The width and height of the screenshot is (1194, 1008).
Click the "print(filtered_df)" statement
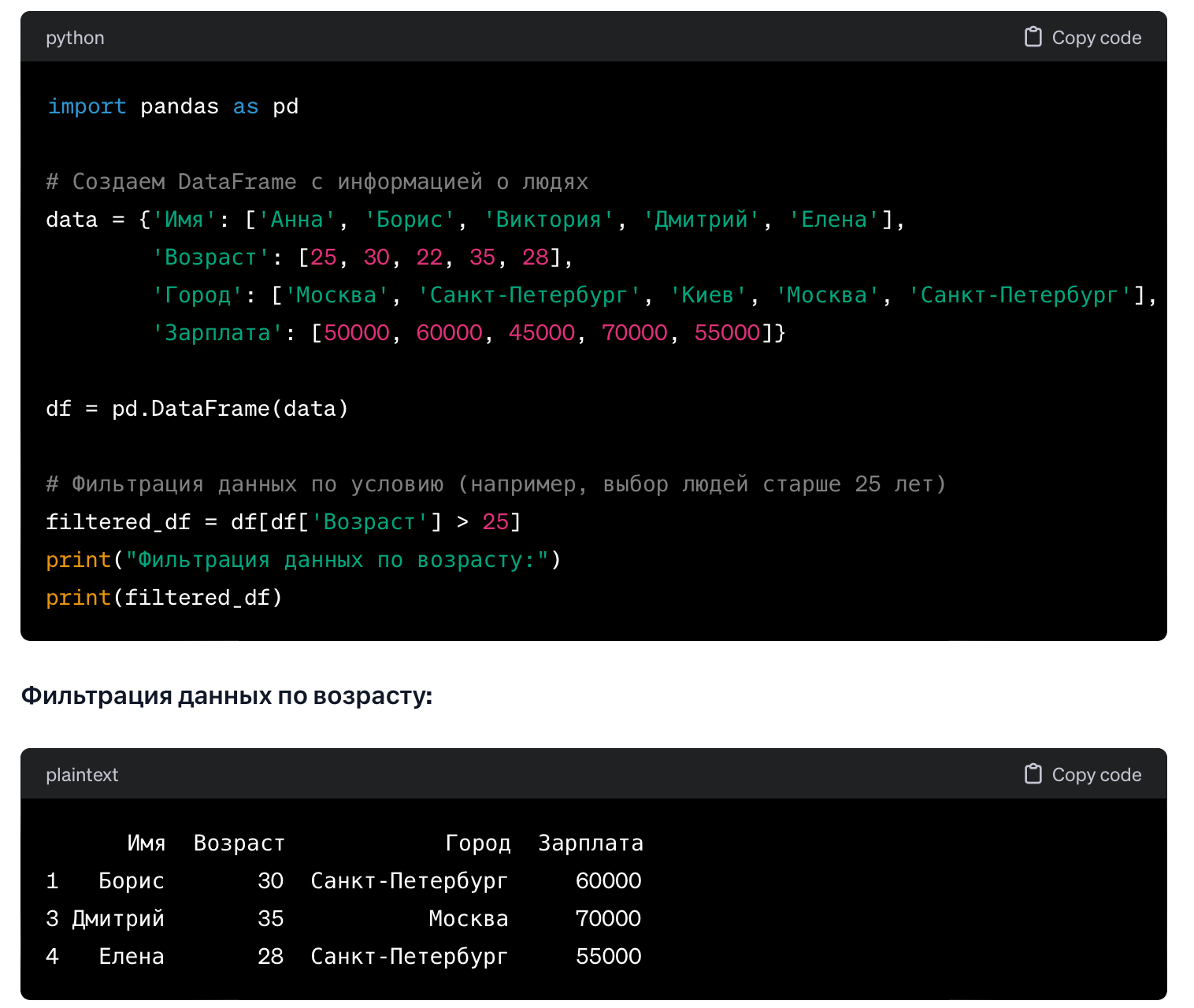164,598
